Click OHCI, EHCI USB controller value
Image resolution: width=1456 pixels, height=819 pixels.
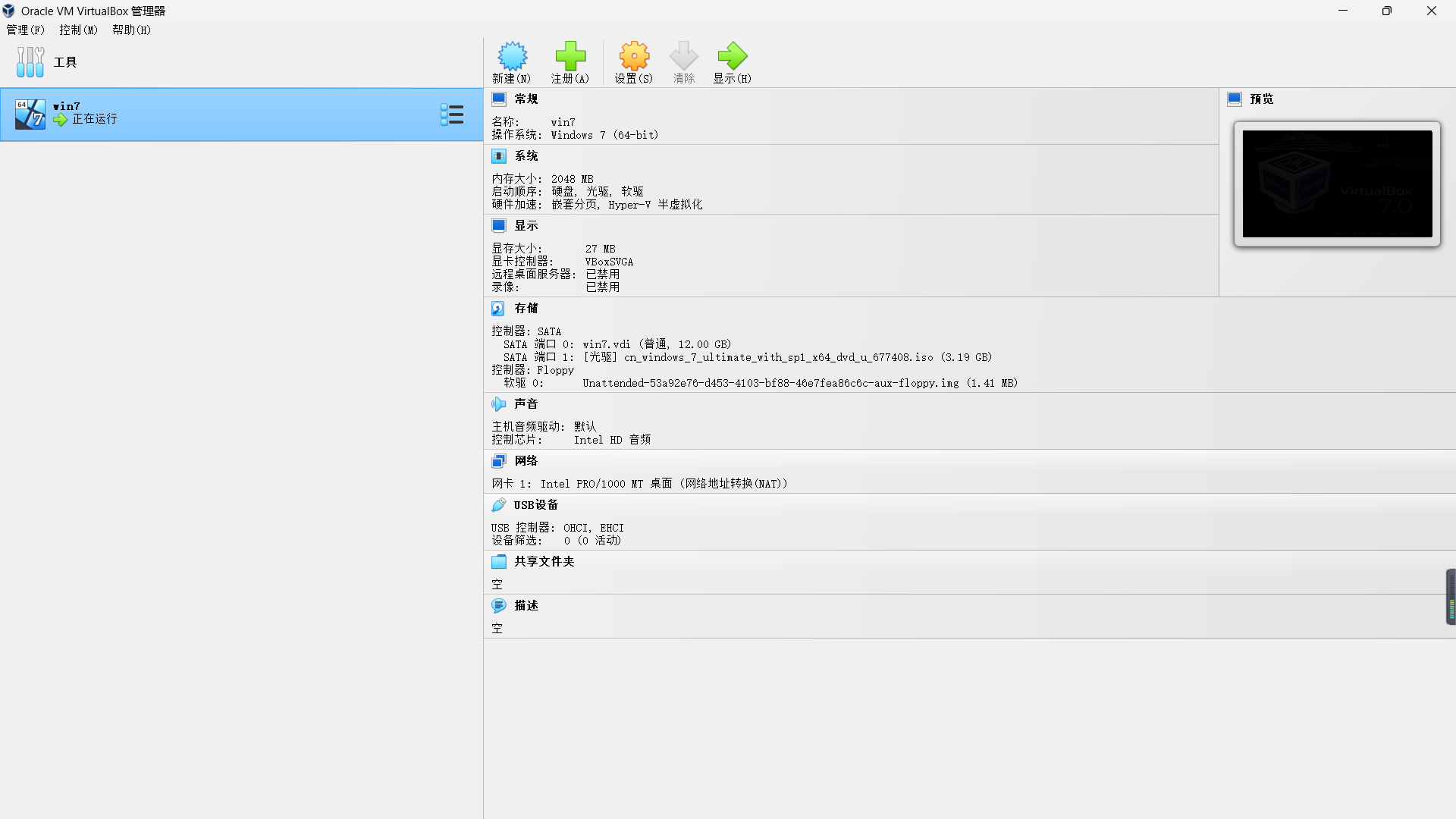(594, 529)
